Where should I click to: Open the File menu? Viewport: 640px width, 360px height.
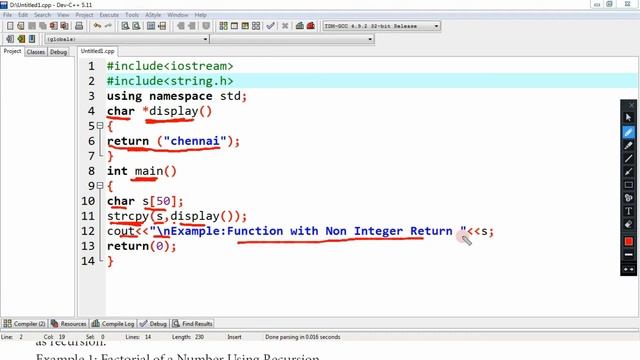7,15
